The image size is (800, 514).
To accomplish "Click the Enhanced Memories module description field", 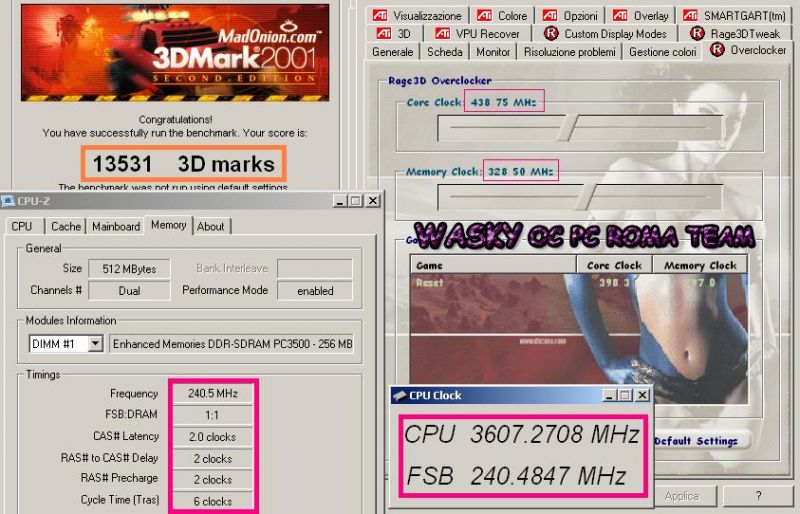I will pos(232,344).
